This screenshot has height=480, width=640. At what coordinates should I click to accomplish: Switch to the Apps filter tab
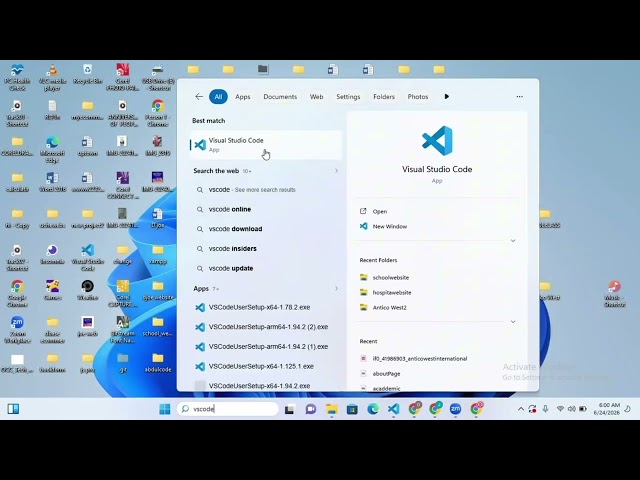click(x=242, y=97)
